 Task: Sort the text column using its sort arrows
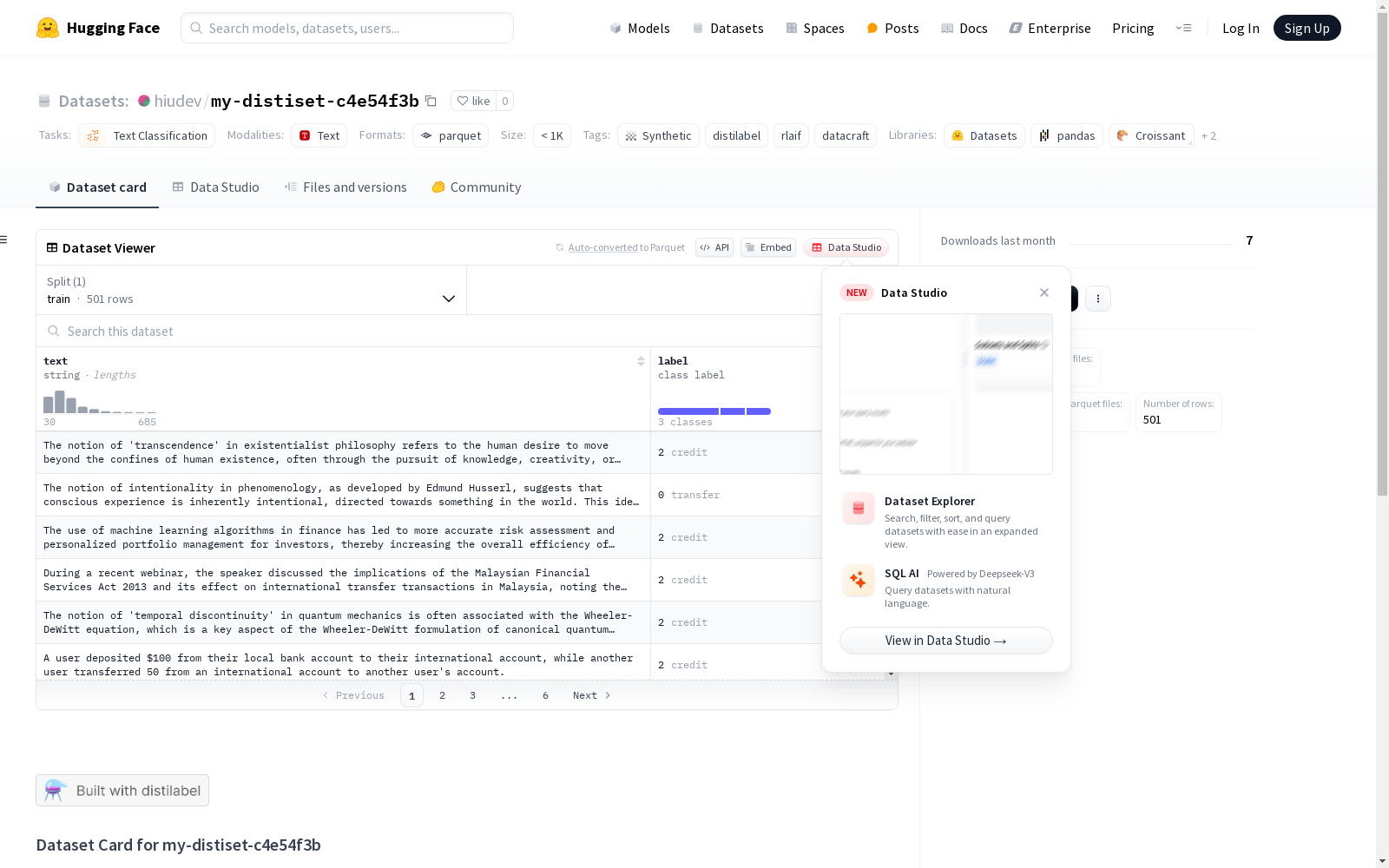click(641, 361)
